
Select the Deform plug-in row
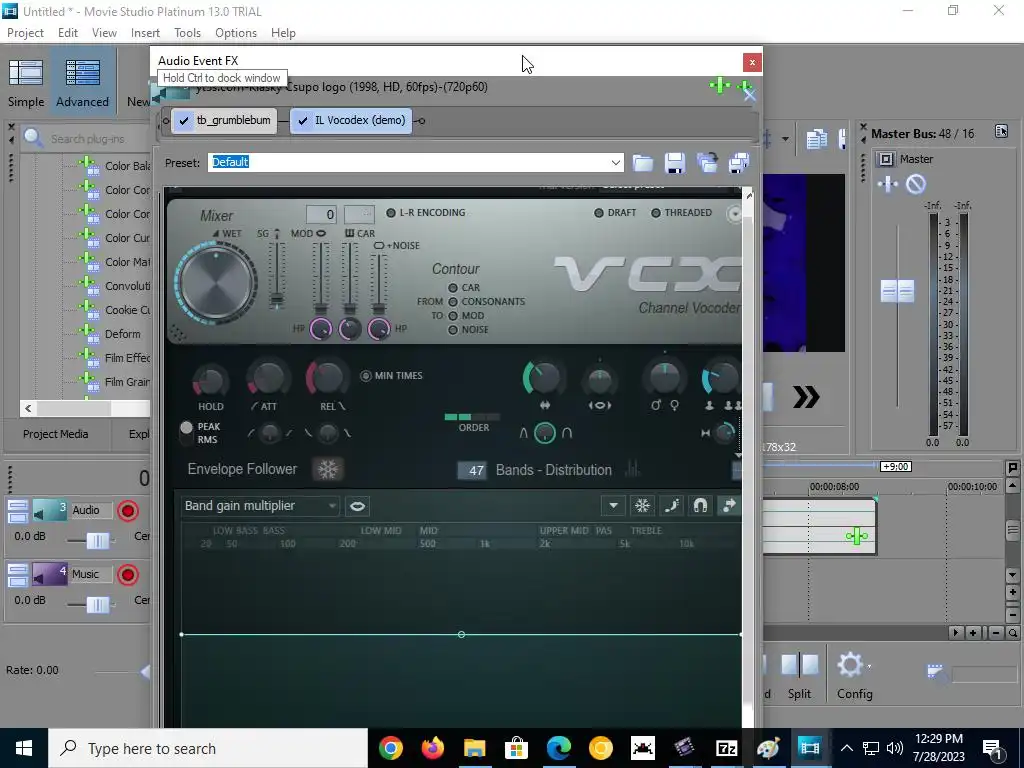[x=108, y=334]
